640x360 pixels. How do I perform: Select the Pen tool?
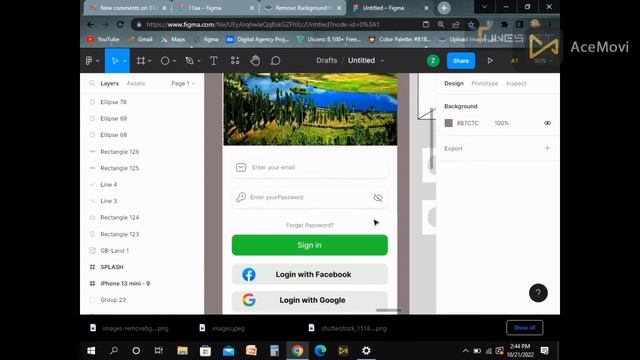click(189, 61)
